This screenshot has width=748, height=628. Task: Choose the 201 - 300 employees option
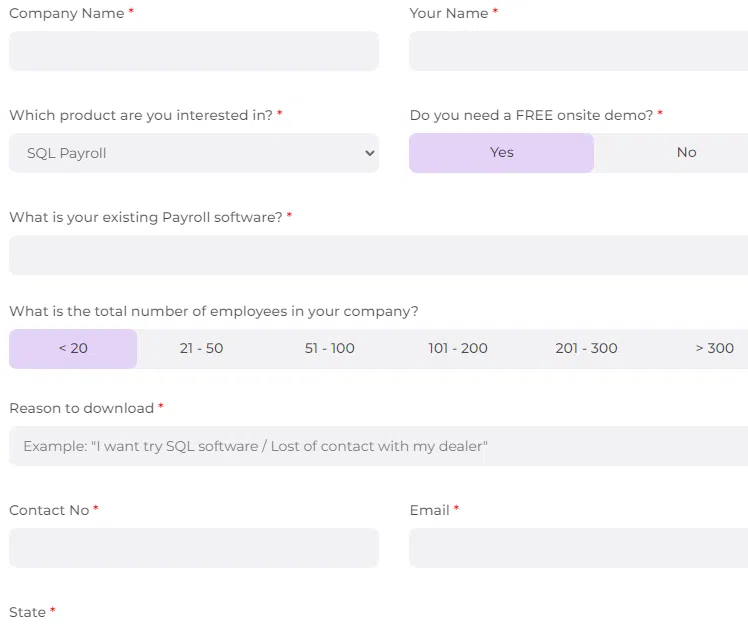click(x=586, y=349)
